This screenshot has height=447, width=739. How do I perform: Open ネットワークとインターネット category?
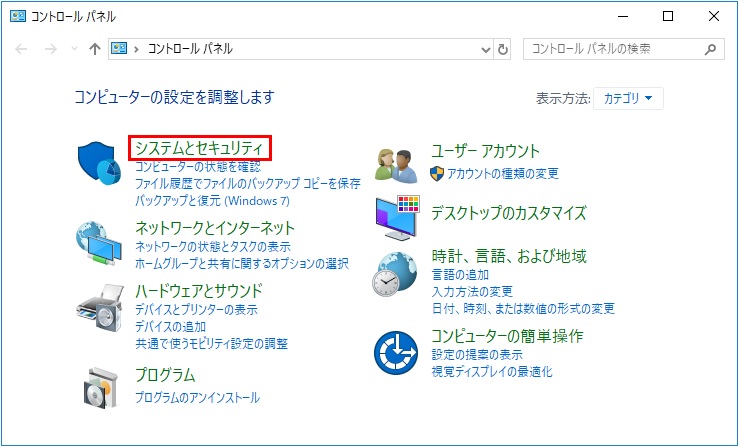215,228
